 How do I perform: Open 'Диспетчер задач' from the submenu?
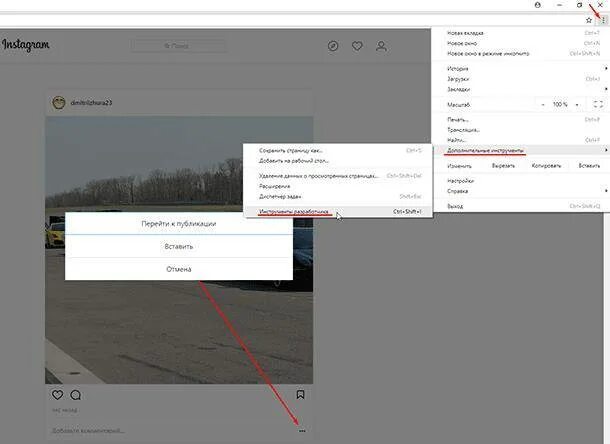(x=338, y=196)
